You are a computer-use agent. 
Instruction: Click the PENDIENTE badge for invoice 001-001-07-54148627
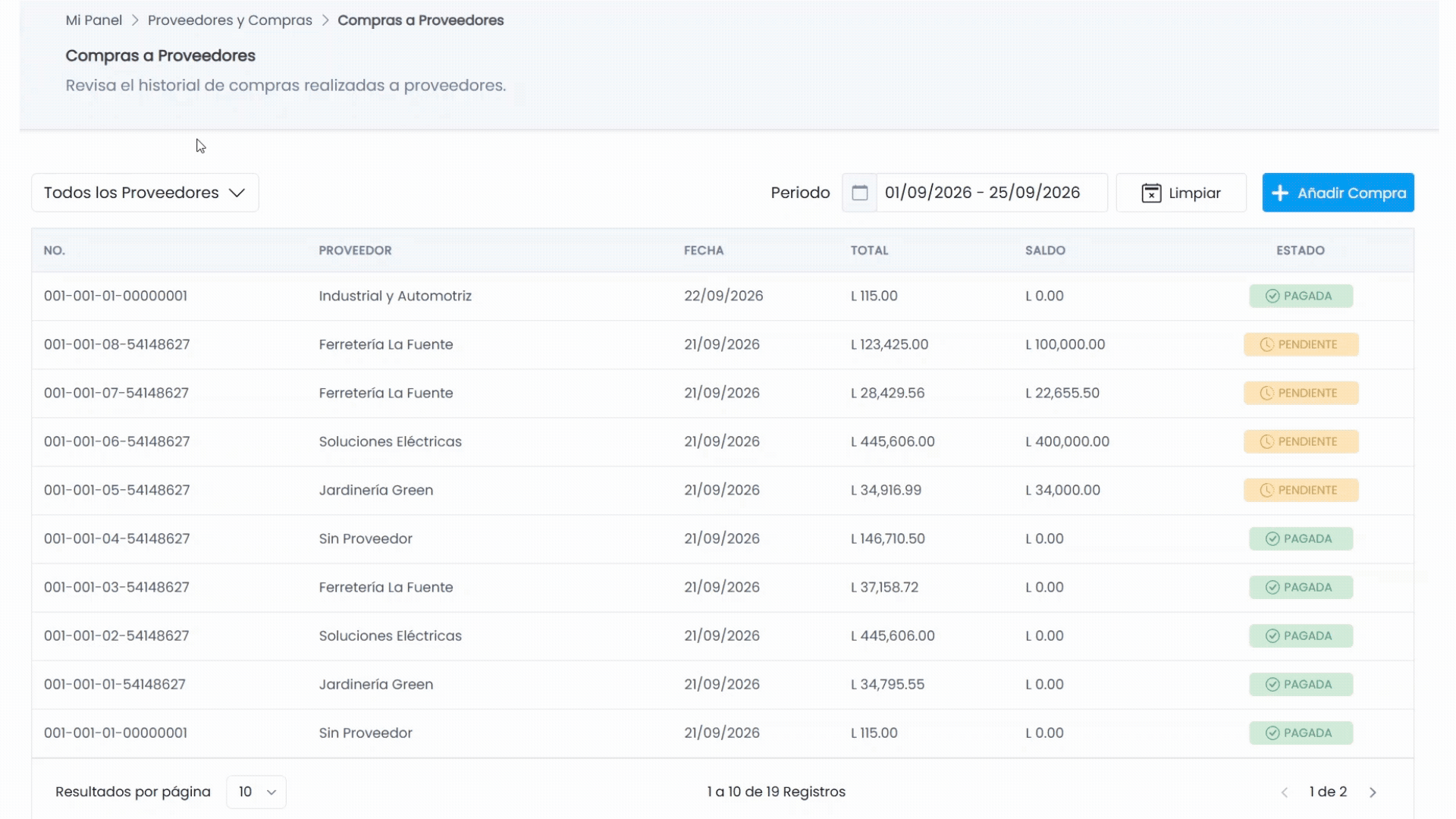pyautogui.click(x=1301, y=393)
